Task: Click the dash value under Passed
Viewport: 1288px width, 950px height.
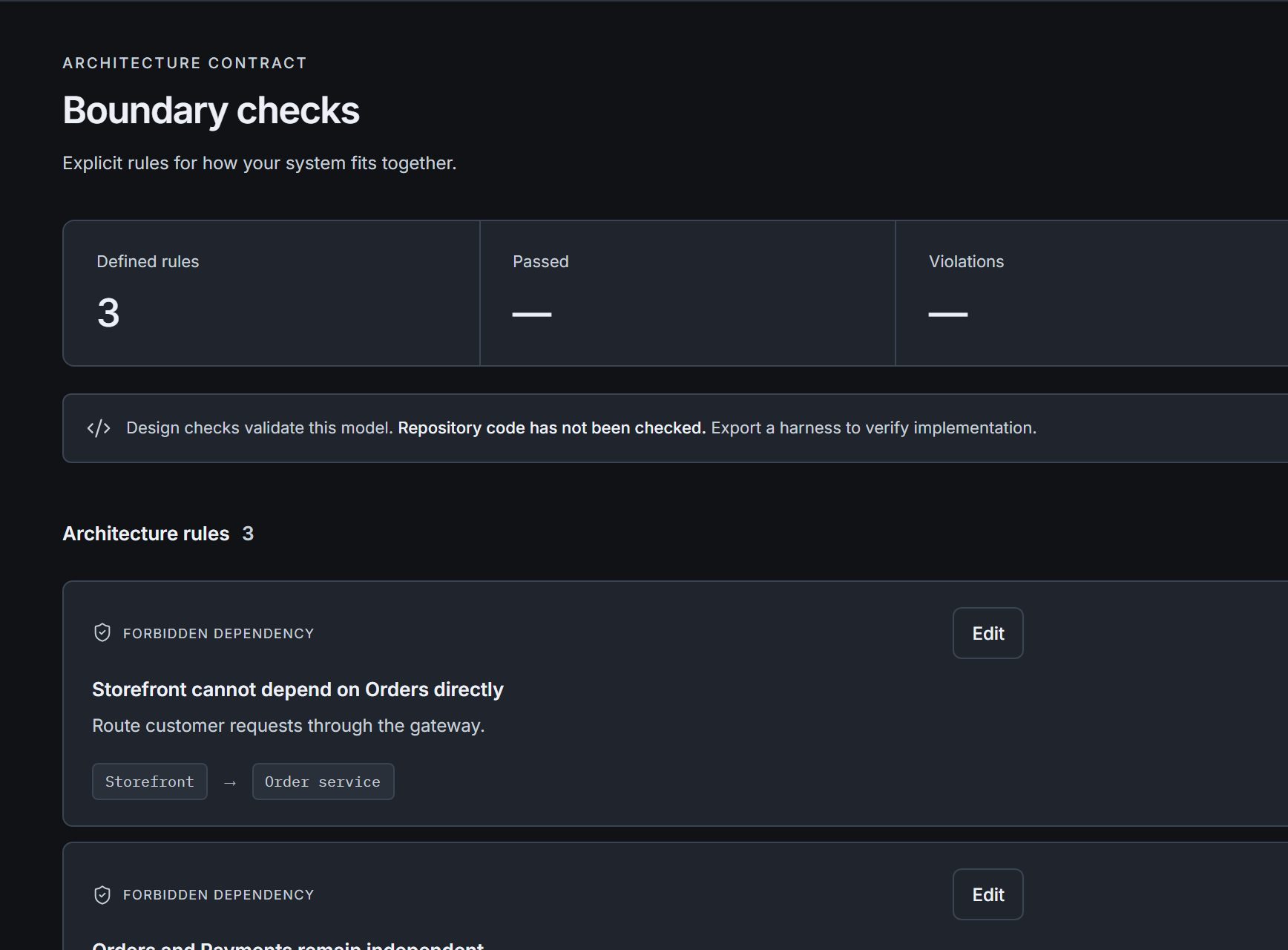Action: 532,315
